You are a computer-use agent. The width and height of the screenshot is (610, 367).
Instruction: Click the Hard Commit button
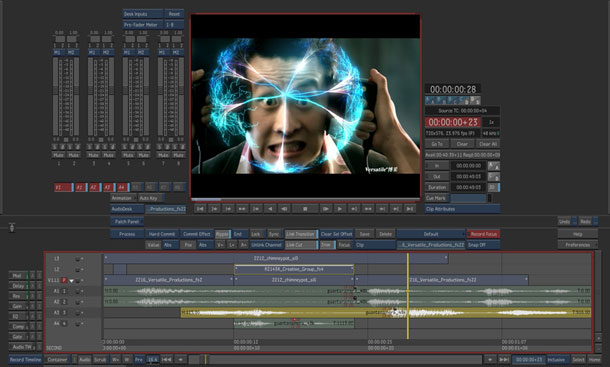[162, 234]
